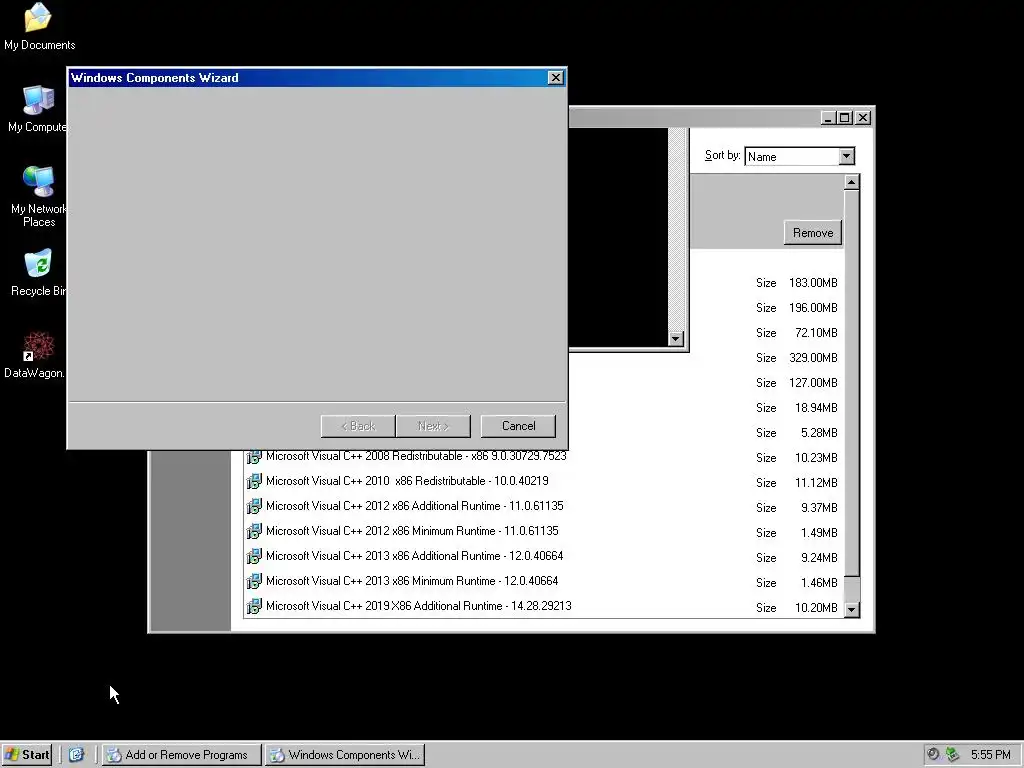Click the 72.10MB size value
Image resolution: width=1024 pixels, height=768 pixels.
click(816, 333)
